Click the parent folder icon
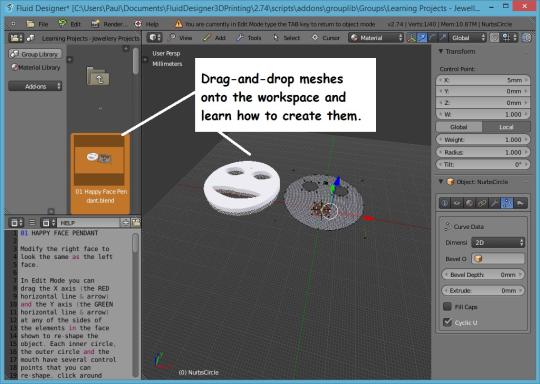Screen dimensions: 540x384 [x=98, y=76]
